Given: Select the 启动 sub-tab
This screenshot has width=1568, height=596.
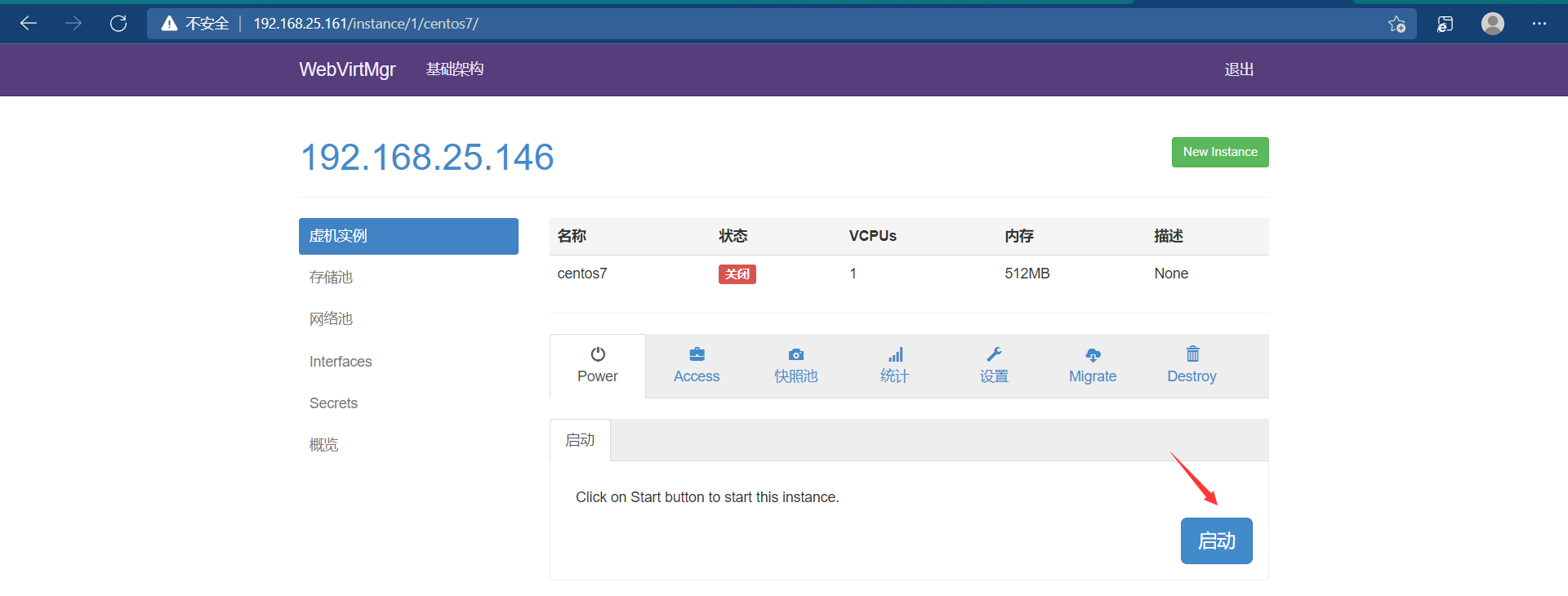Looking at the screenshot, I should click(x=580, y=440).
